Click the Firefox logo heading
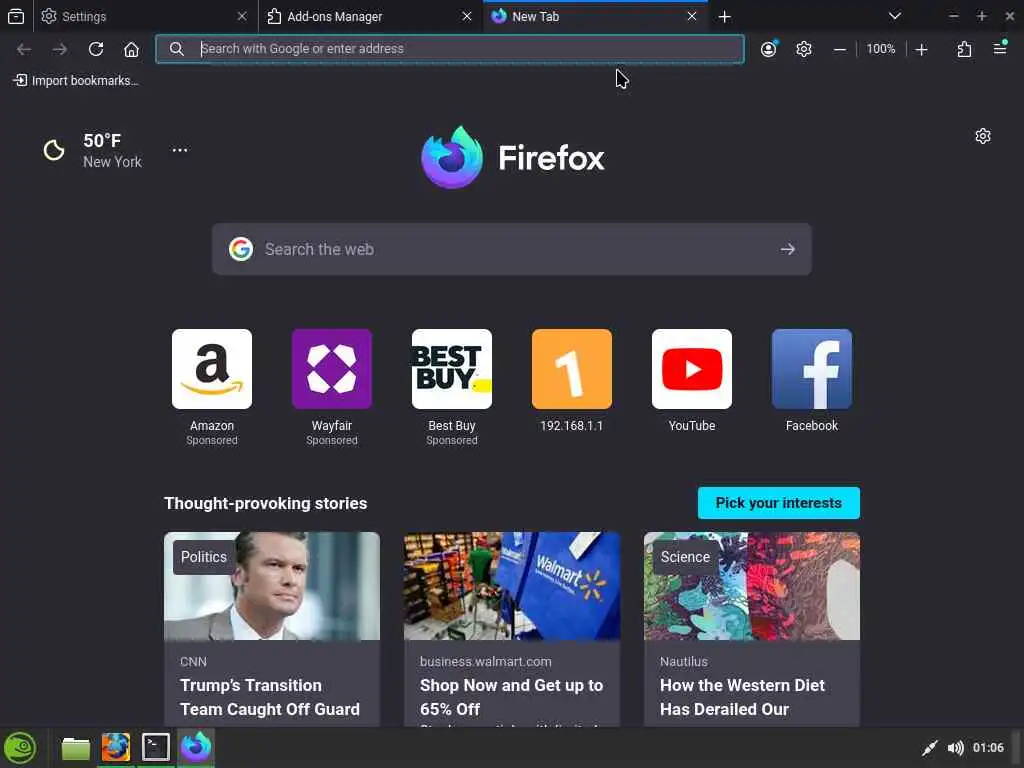 pyautogui.click(x=513, y=157)
